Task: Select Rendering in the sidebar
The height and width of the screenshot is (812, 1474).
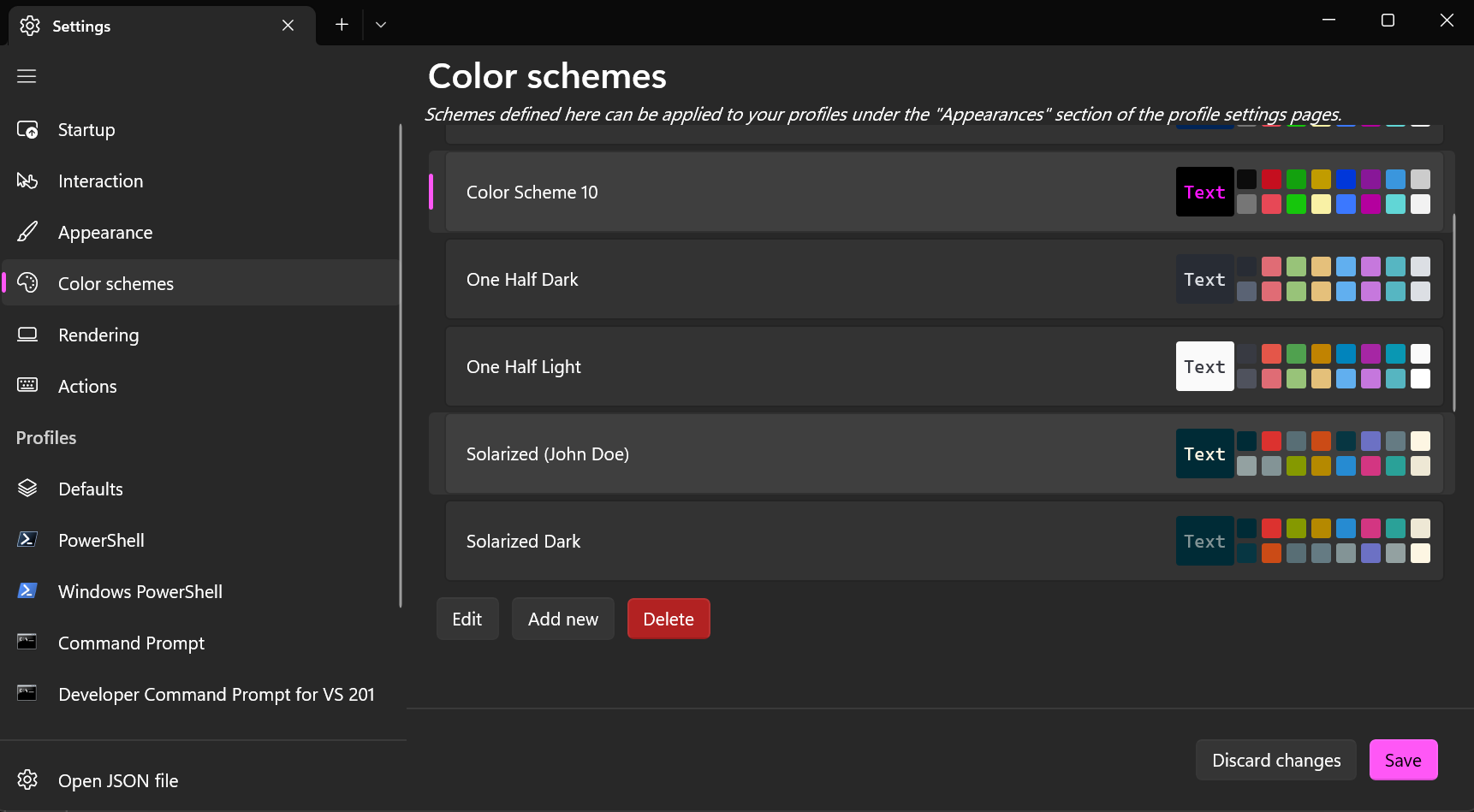Action: (201, 335)
